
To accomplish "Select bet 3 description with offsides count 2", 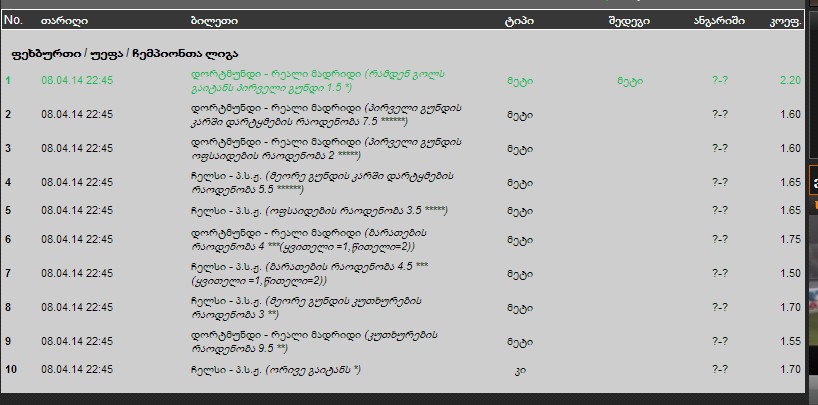I will 327,149.
